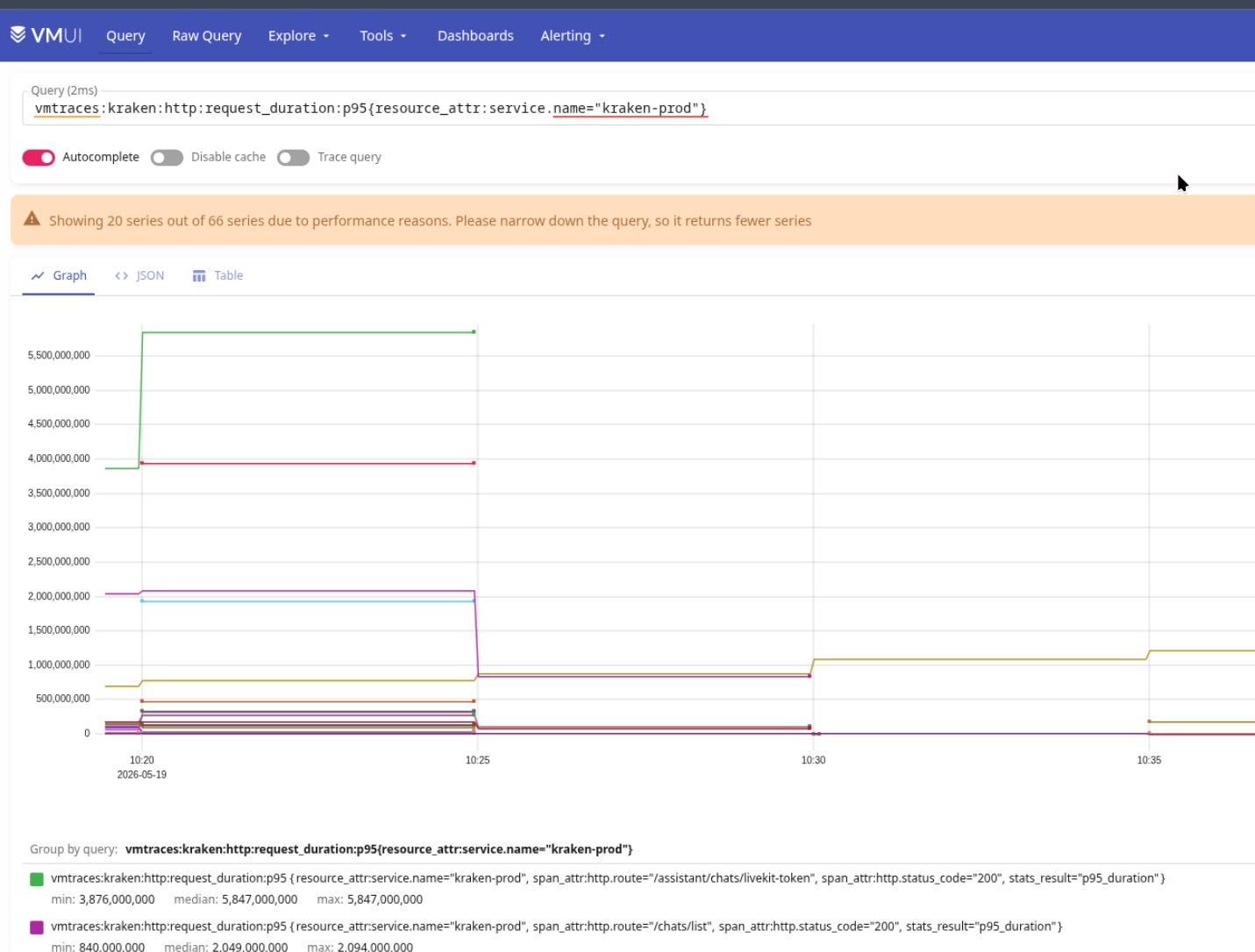Expand the Tools menu
Screen dimensions: 1255x952
point(383,36)
